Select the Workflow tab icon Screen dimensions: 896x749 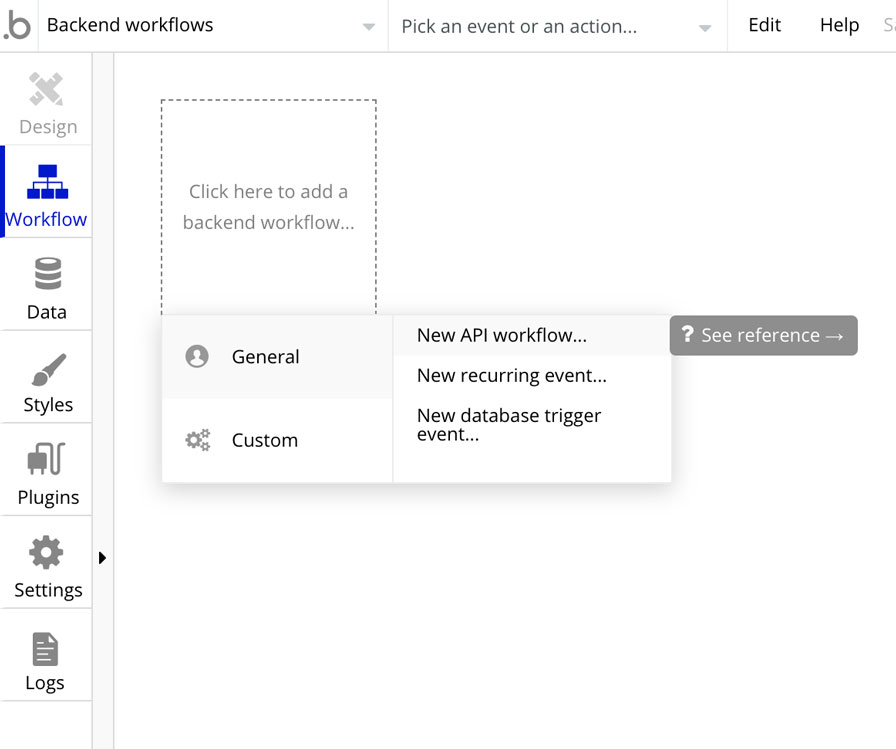pyautogui.click(x=47, y=182)
